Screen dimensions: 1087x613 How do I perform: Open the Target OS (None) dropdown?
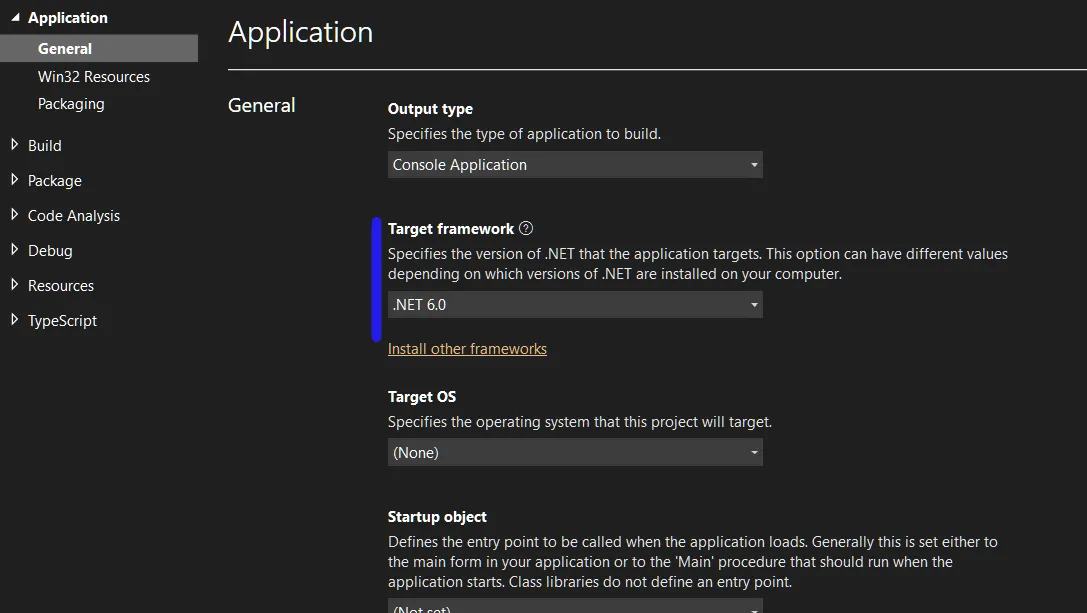pos(574,453)
